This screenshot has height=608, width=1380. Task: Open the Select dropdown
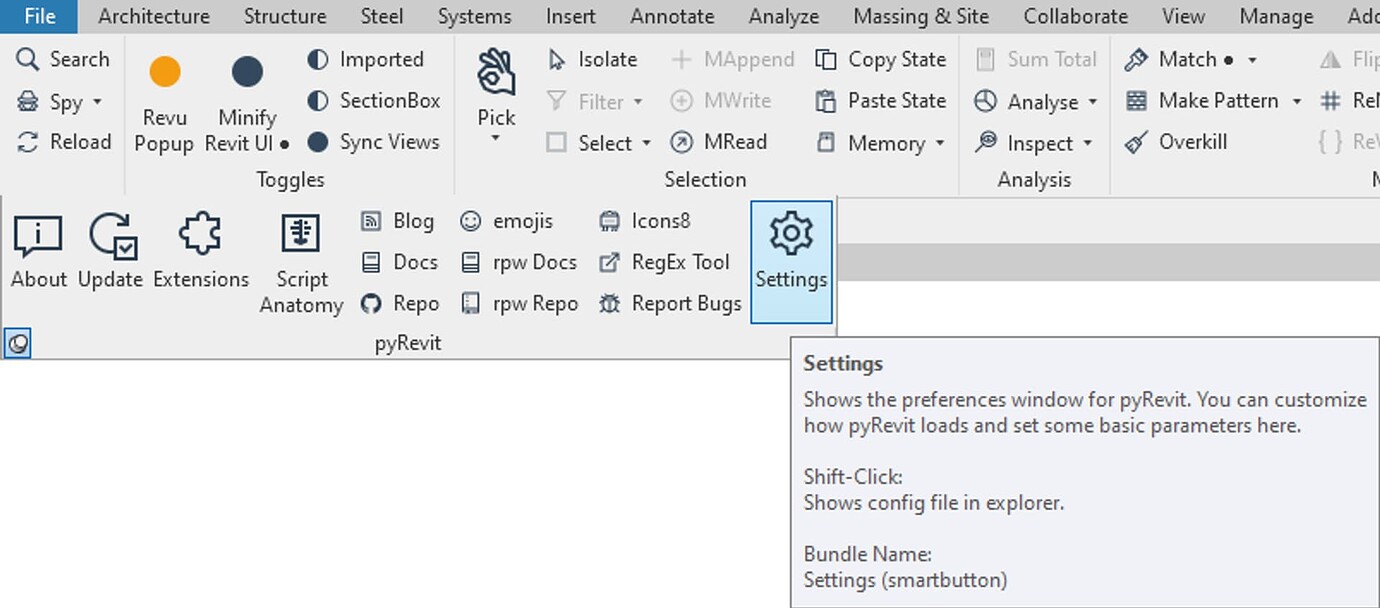[599, 142]
